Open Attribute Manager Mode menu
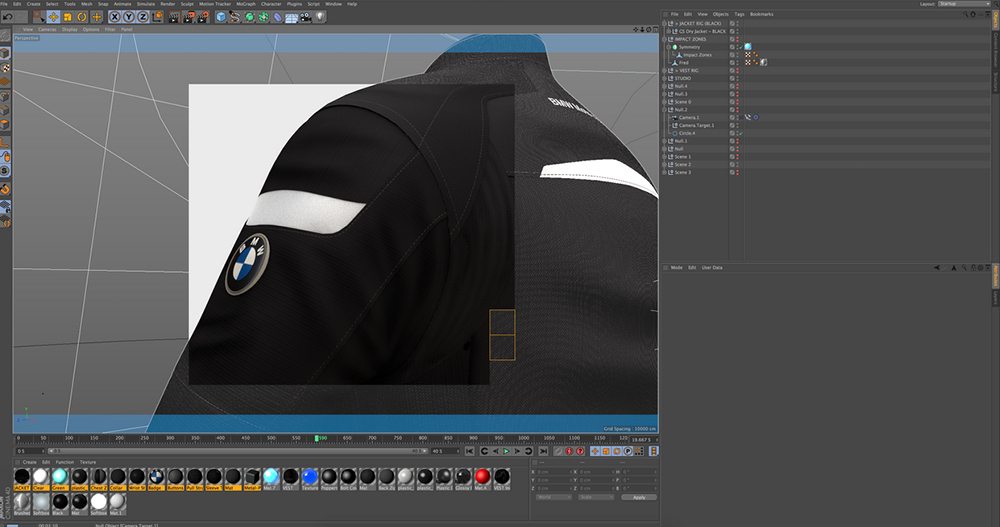The height and width of the screenshot is (527, 1000). [x=677, y=268]
